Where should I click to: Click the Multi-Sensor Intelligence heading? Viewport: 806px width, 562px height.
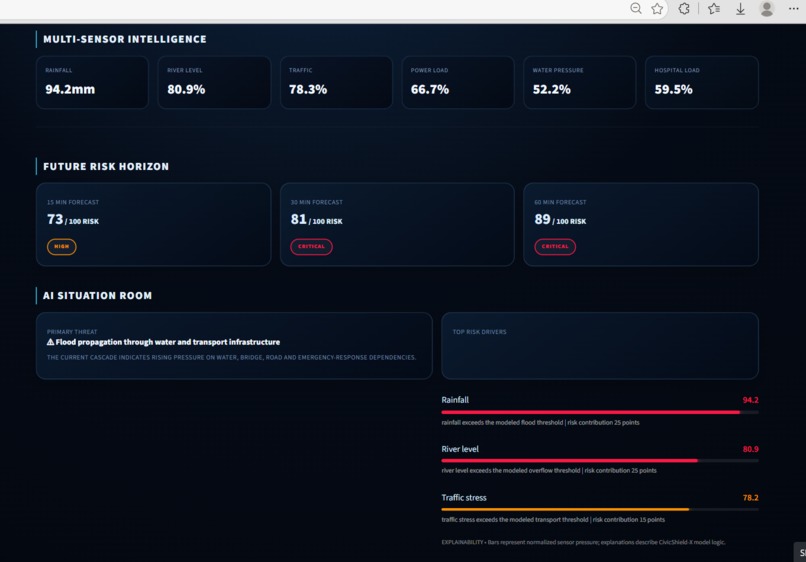pos(125,39)
